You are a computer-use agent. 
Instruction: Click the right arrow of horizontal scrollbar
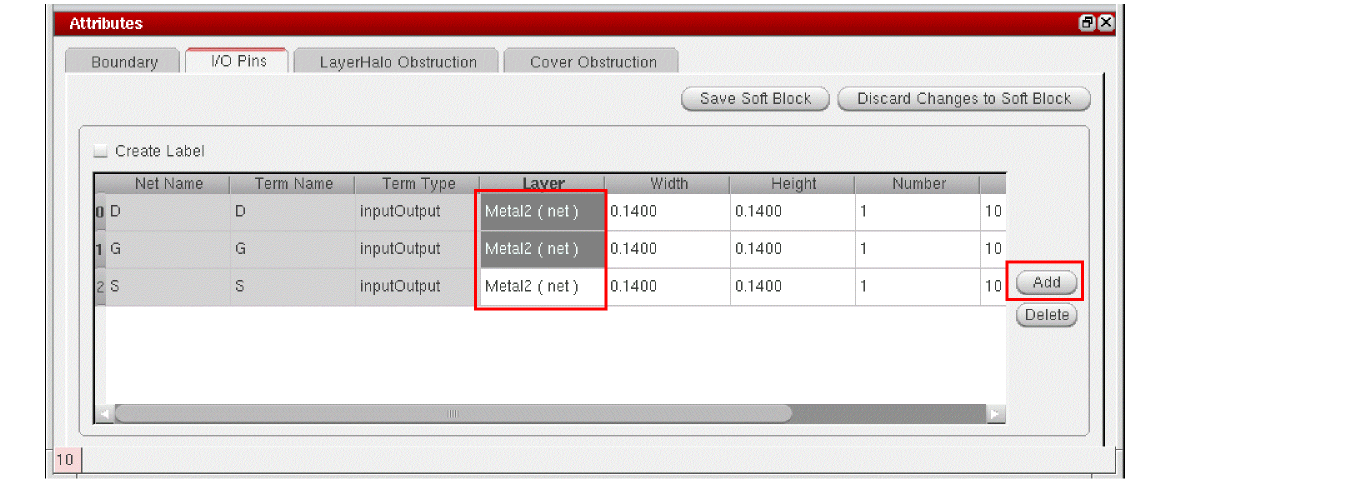(x=995, y=413)
